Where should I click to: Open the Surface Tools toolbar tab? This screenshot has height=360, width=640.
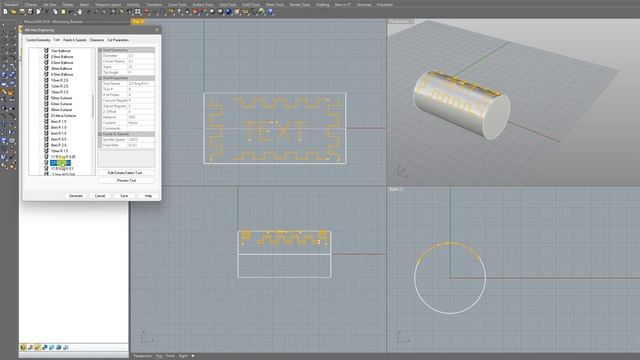(203, 4)
